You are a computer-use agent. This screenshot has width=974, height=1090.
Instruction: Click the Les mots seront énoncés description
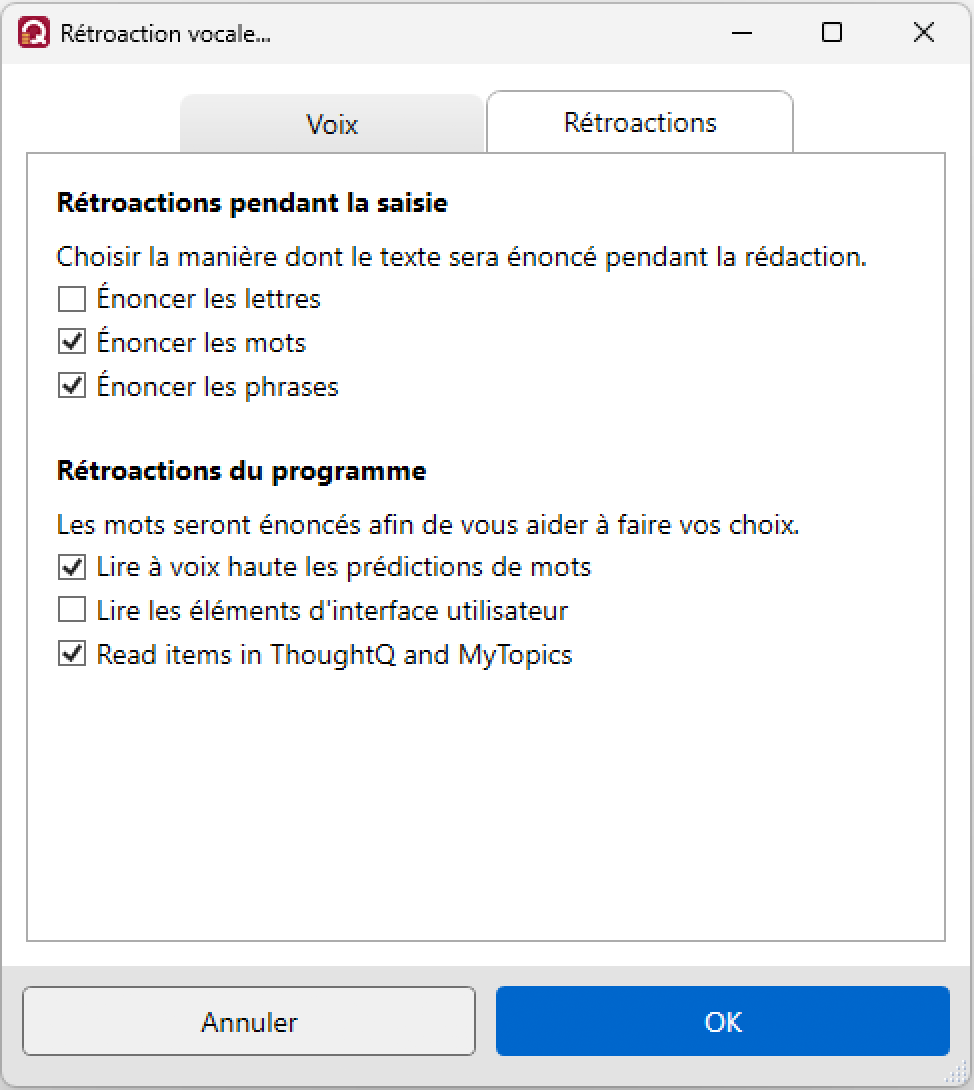(428, 525)
